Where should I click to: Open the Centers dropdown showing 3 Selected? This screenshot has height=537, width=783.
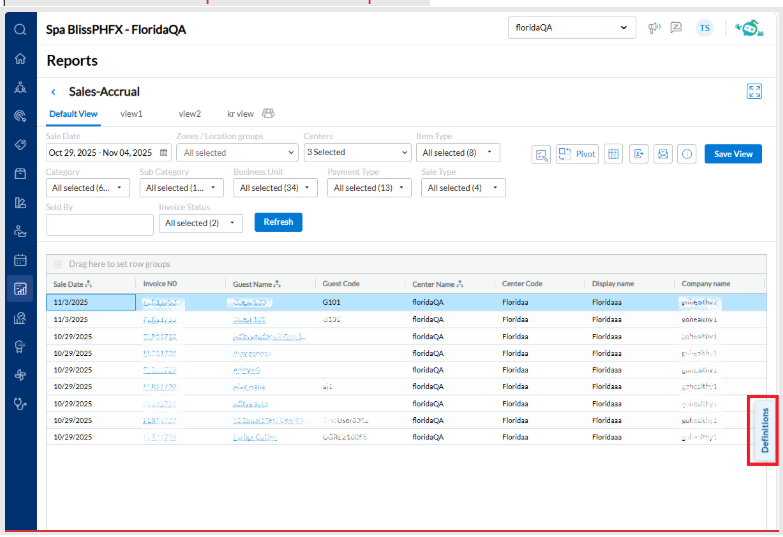tap(357, 153)
